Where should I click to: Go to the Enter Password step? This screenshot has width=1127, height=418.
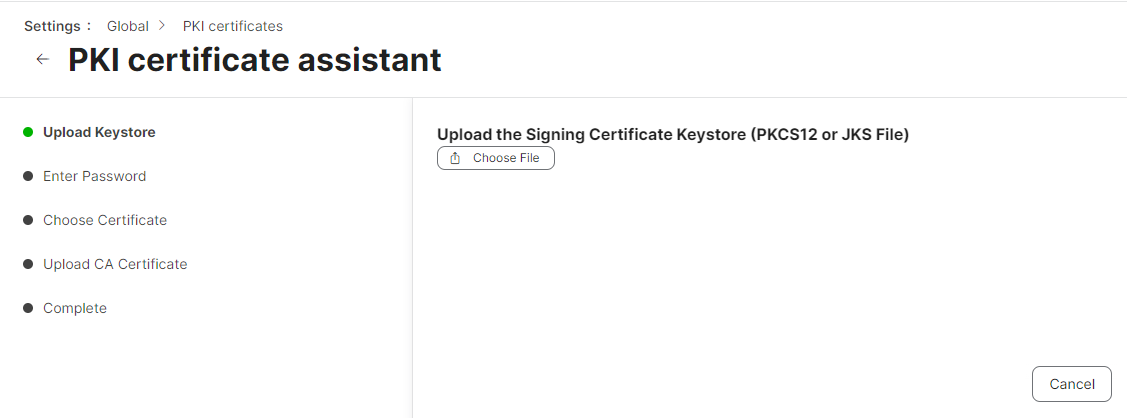[x=94, y=176]
